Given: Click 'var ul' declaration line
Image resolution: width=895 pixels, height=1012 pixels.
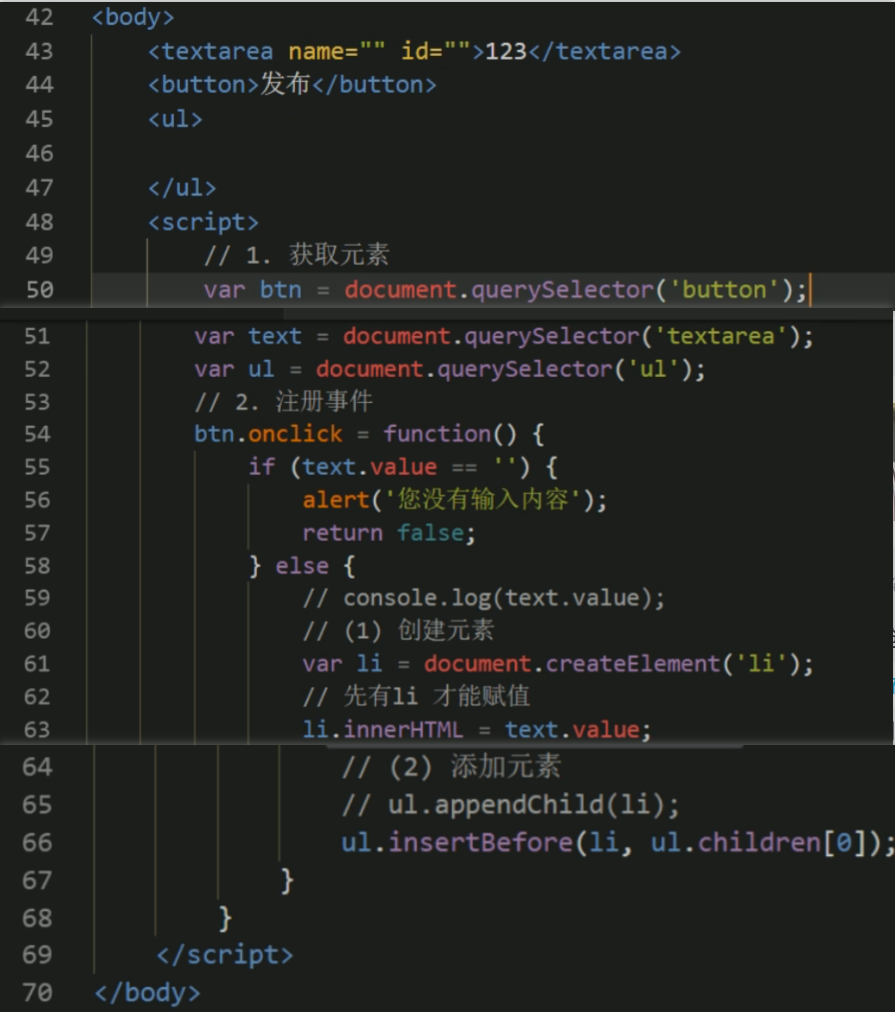Looking at the screenshot, I should (450, 370).
